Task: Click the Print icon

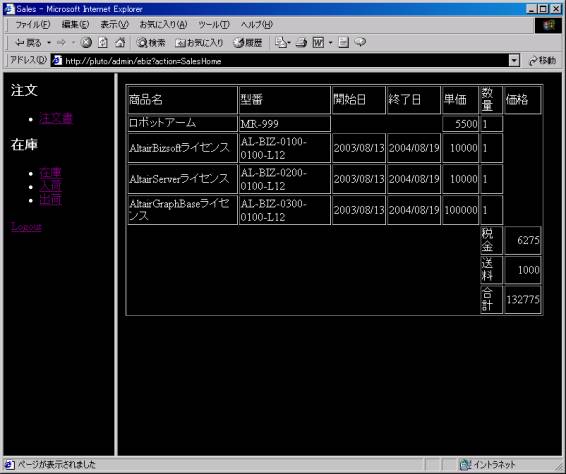Action: click(301, 43)
